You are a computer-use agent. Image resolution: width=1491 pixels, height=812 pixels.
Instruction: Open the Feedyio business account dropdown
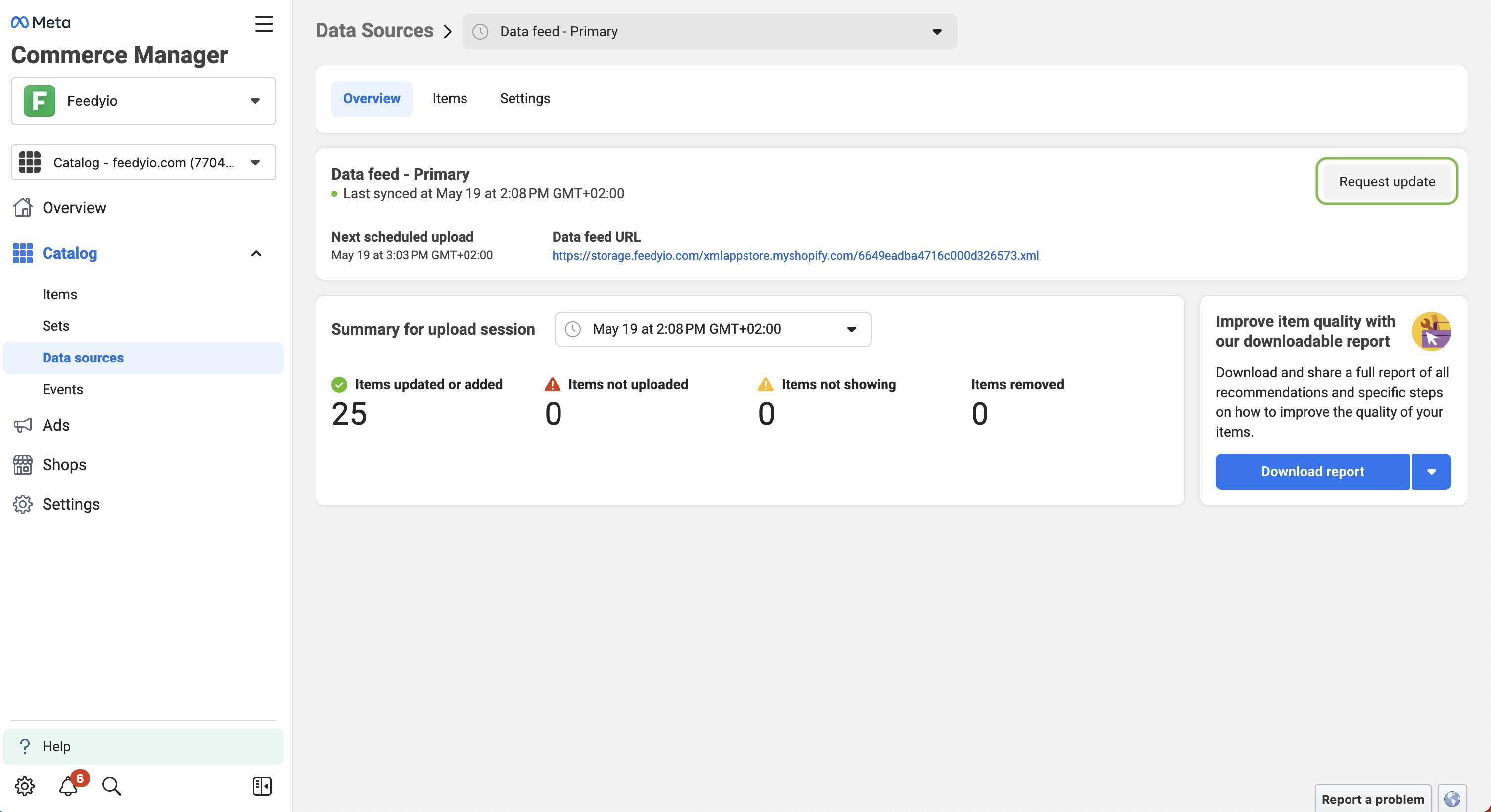143,101
